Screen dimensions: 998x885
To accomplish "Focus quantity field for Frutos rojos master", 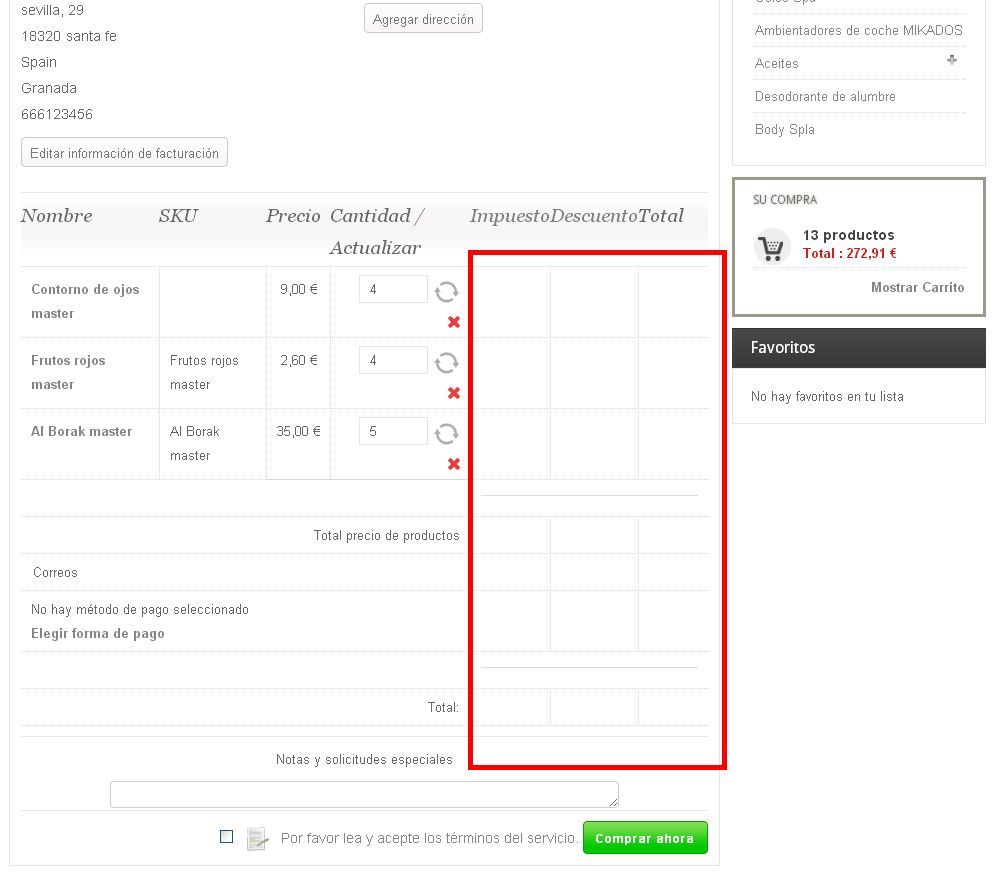I will point(393,360).
